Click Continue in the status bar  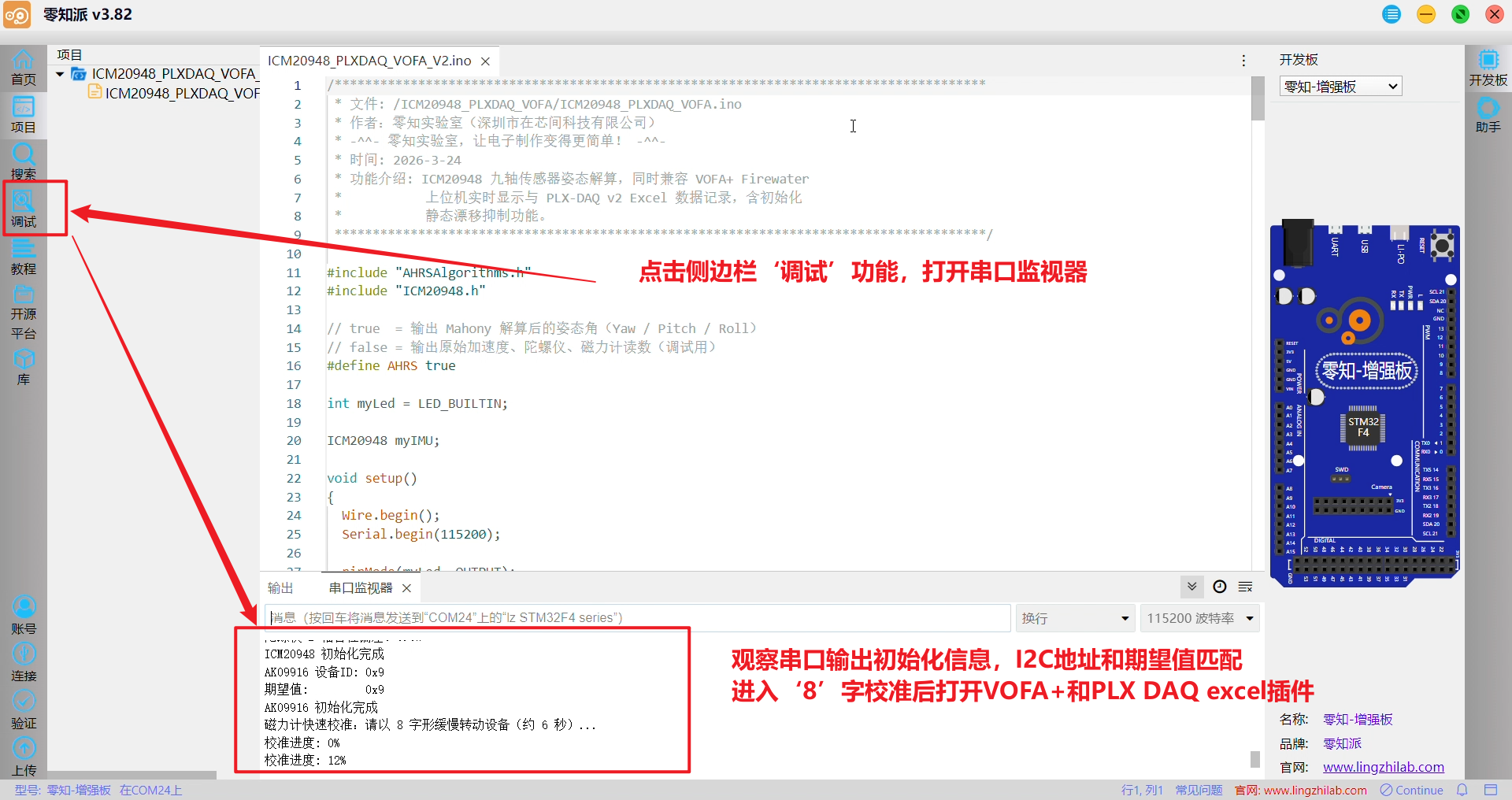pyautogui.click(x=1412, y=790)
